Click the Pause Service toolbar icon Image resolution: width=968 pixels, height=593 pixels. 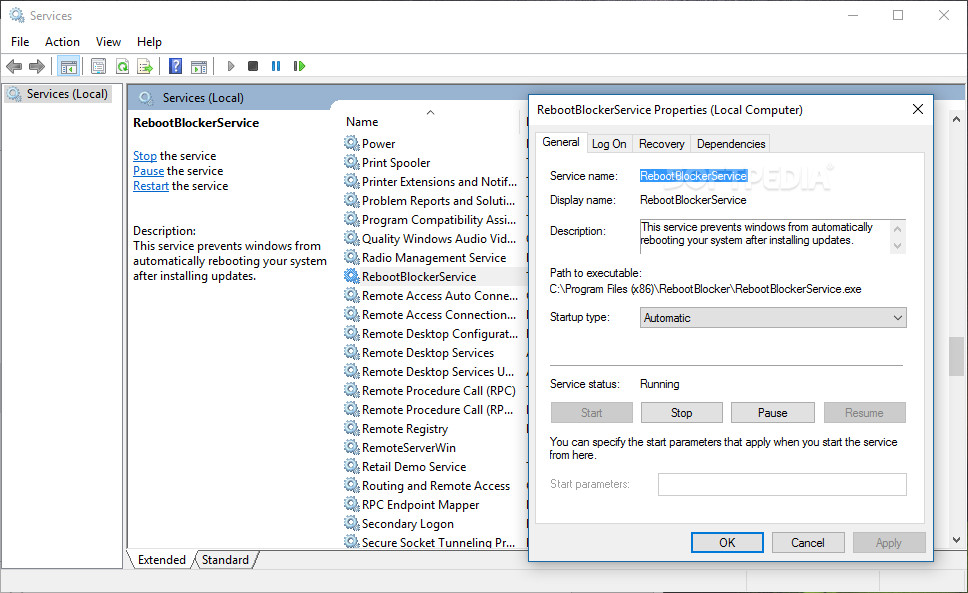pos(276,66)
